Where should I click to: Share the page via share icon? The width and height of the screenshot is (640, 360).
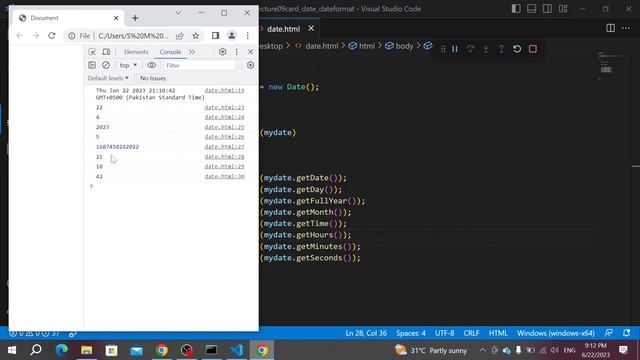click(180, 36)
